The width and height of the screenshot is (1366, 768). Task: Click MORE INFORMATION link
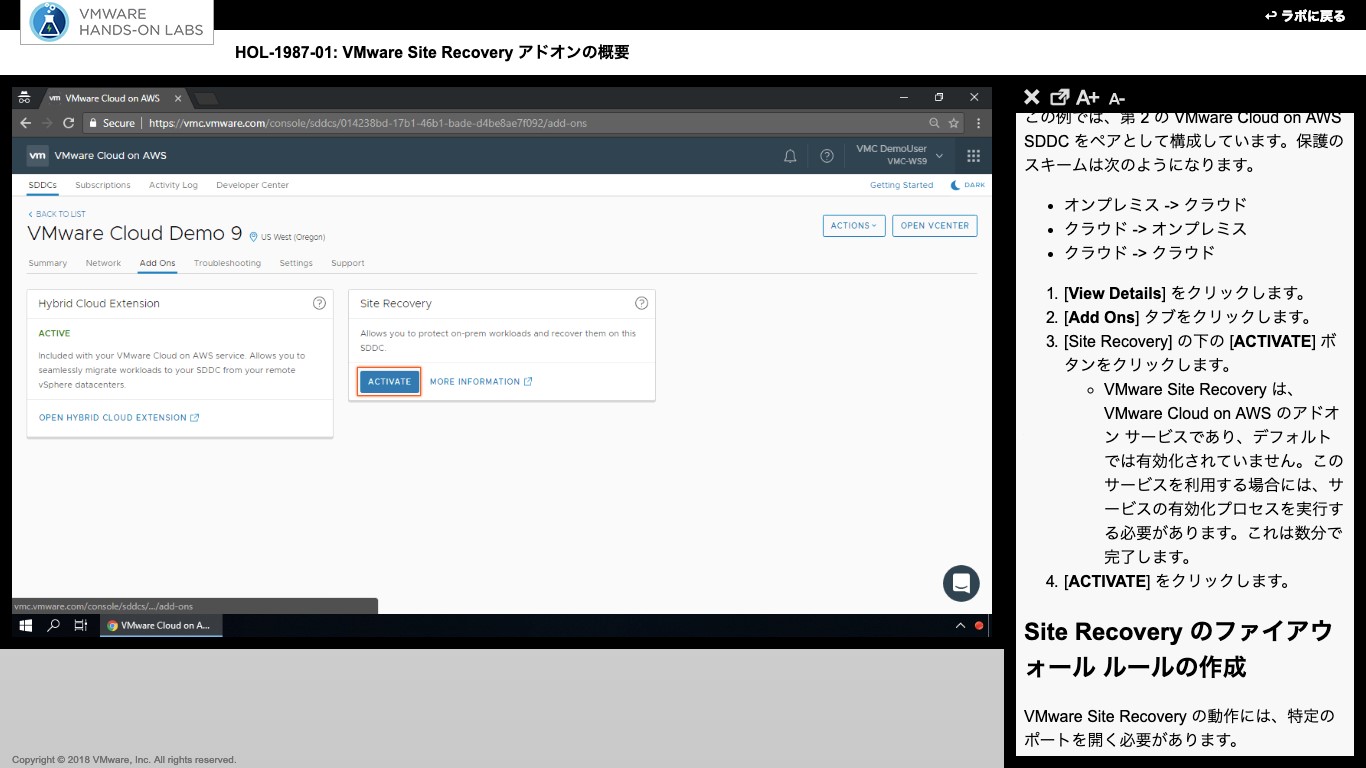click(481, 382)
